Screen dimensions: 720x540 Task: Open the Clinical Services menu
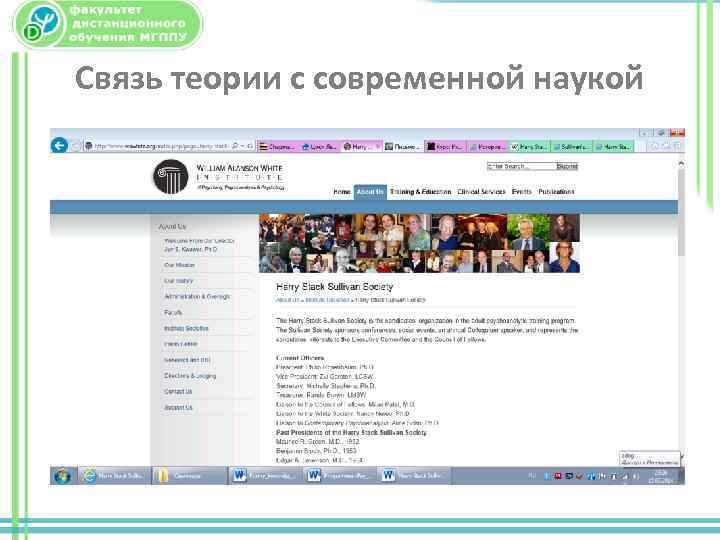click(x=481, y=192)
